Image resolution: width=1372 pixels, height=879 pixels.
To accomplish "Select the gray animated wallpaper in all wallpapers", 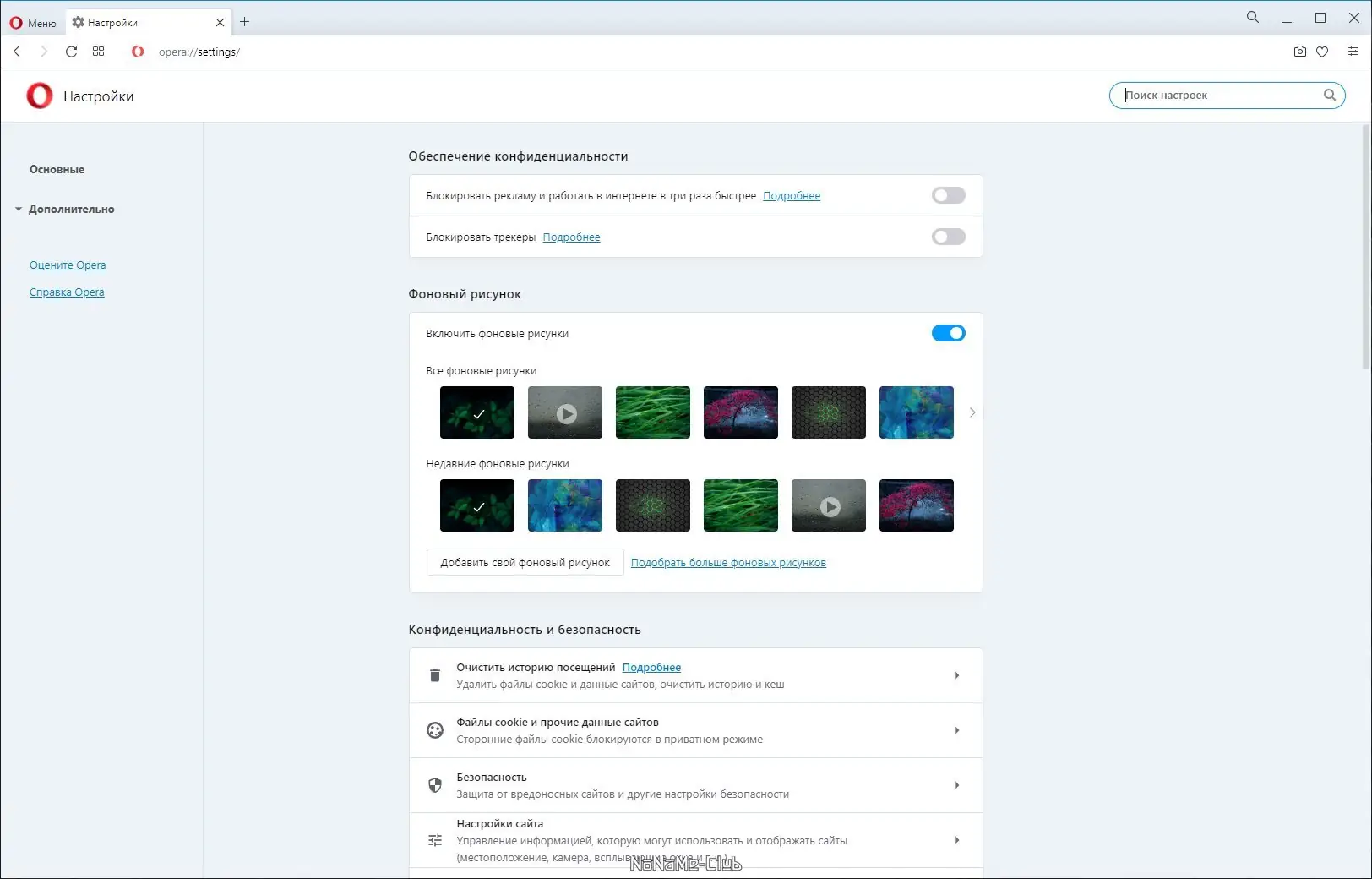I will click(565, 412).
